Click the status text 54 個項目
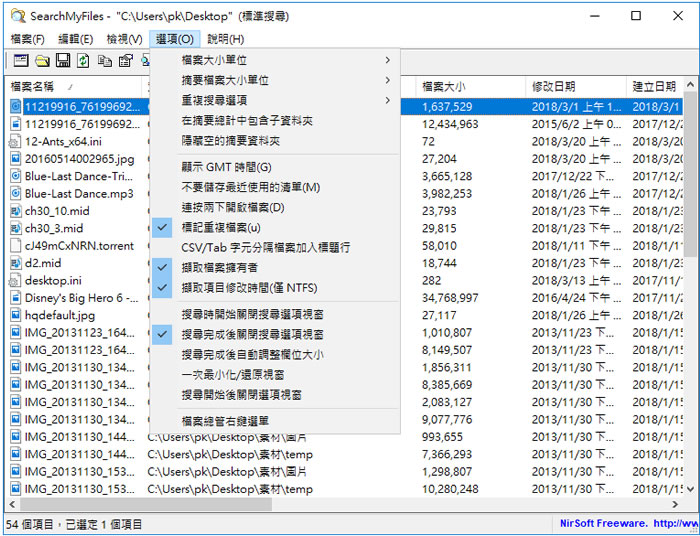Viewport: 700px width, 536px height. coord(30,524)
